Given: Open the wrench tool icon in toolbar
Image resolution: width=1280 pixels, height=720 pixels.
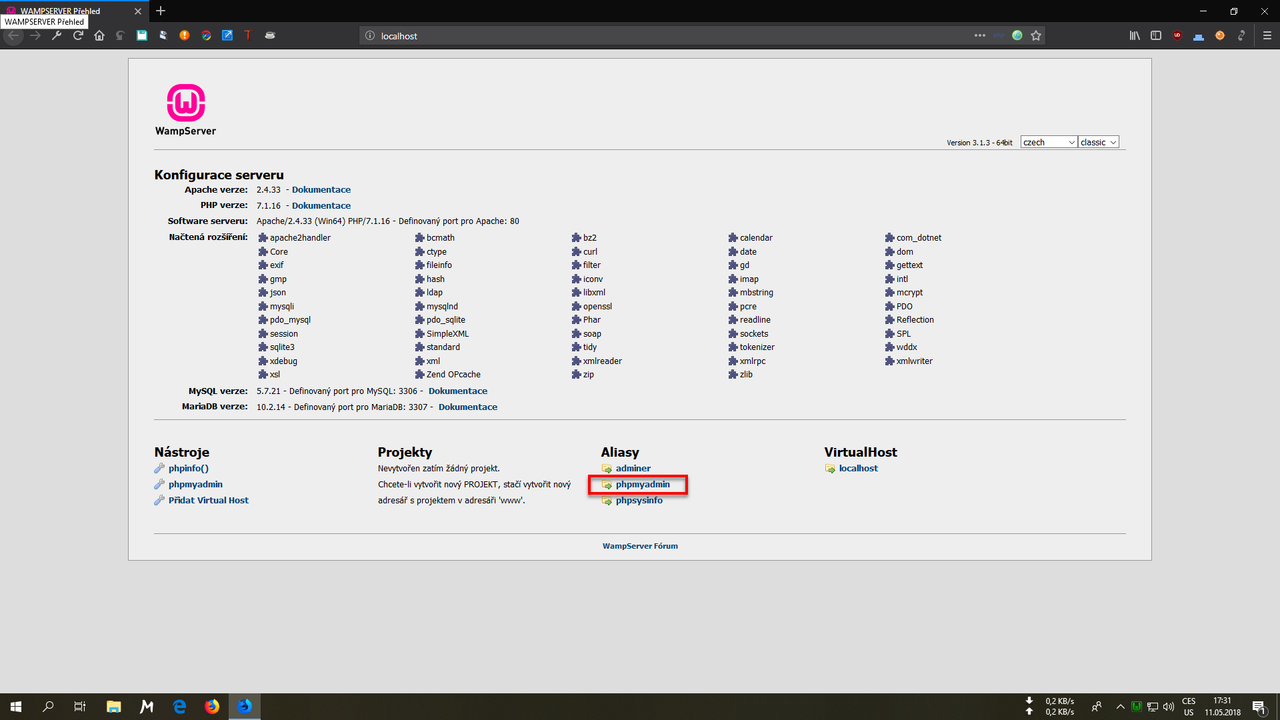Looking at the screenshot, I should coord(56,36).
